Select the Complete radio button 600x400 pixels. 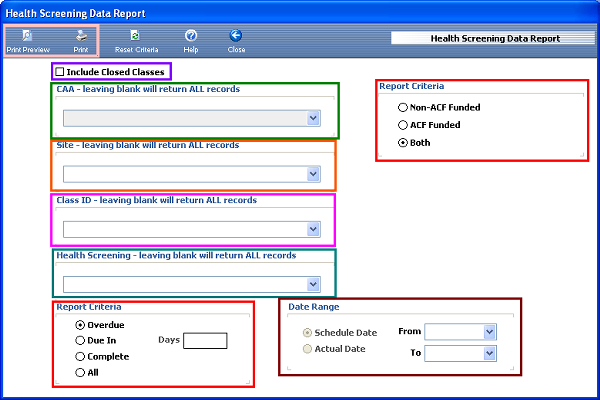click(80, 356)
